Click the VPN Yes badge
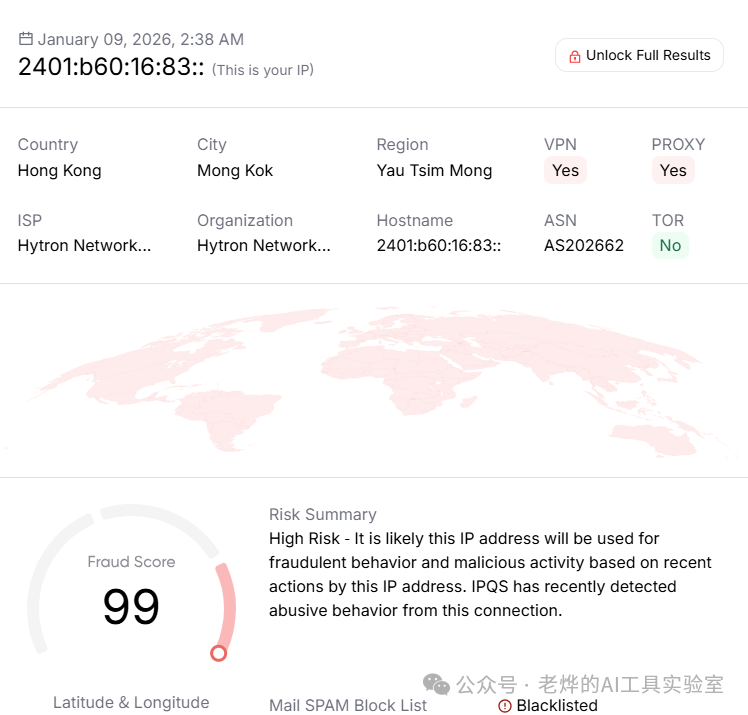This screenshot has width=748, height=715. tap(565, 170)
